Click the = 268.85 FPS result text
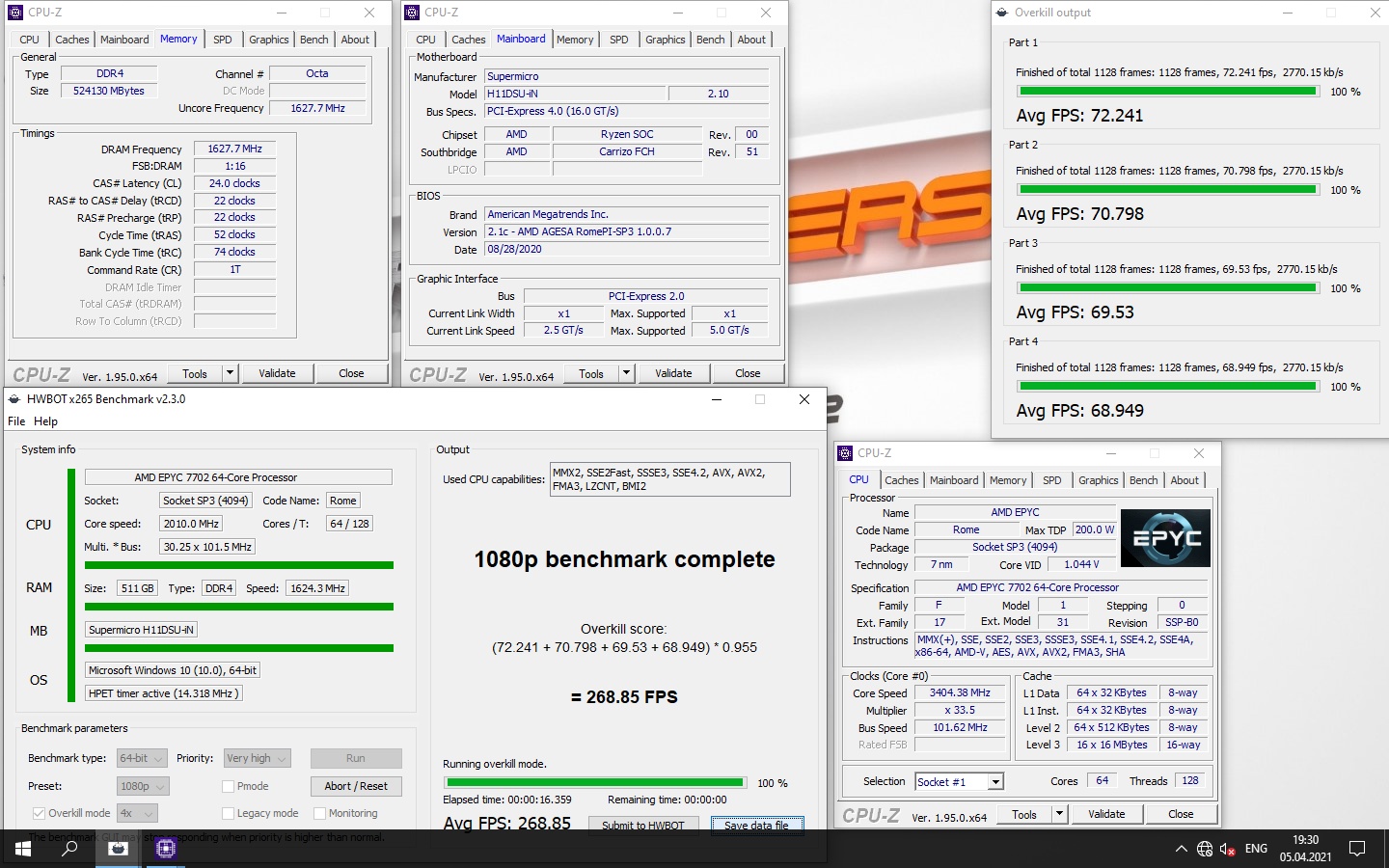The image size is (1389, 868). [624, 697]
